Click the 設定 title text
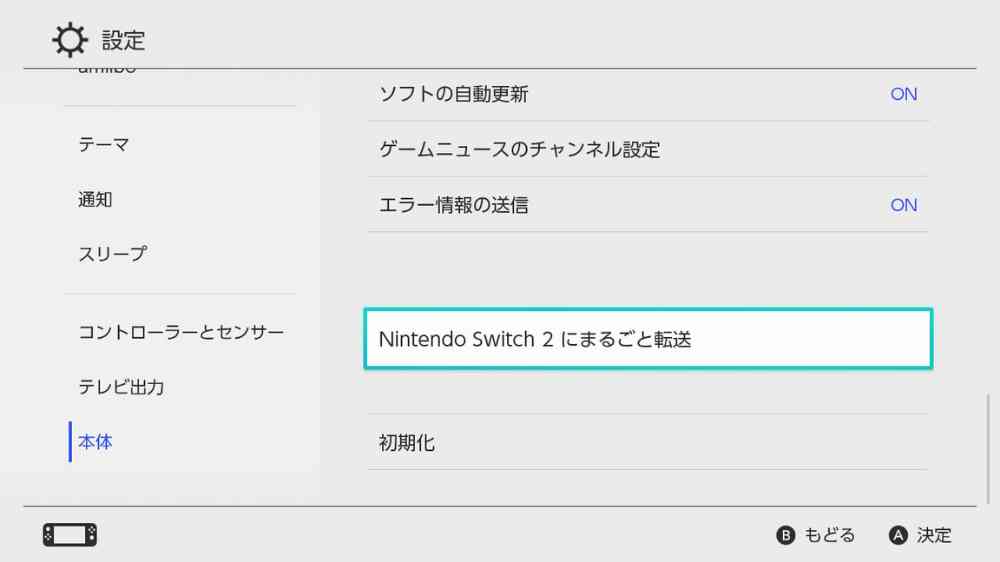The width and height of the screenshot is (1000, 562). point(123,41)
